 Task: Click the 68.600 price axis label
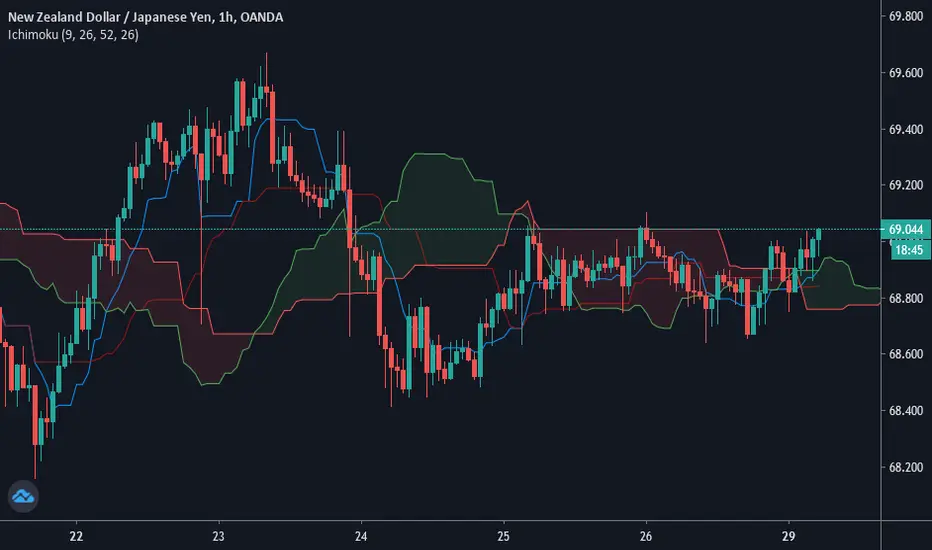coord(906,354)
